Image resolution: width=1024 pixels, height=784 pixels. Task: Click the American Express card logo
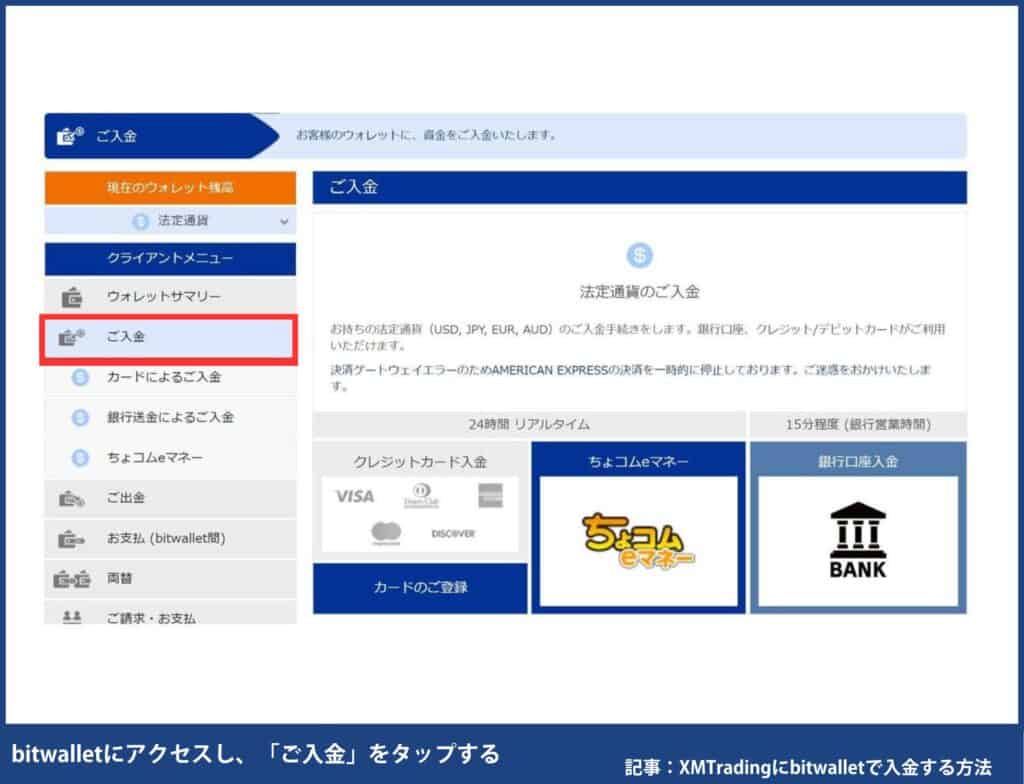pos(490,495)
